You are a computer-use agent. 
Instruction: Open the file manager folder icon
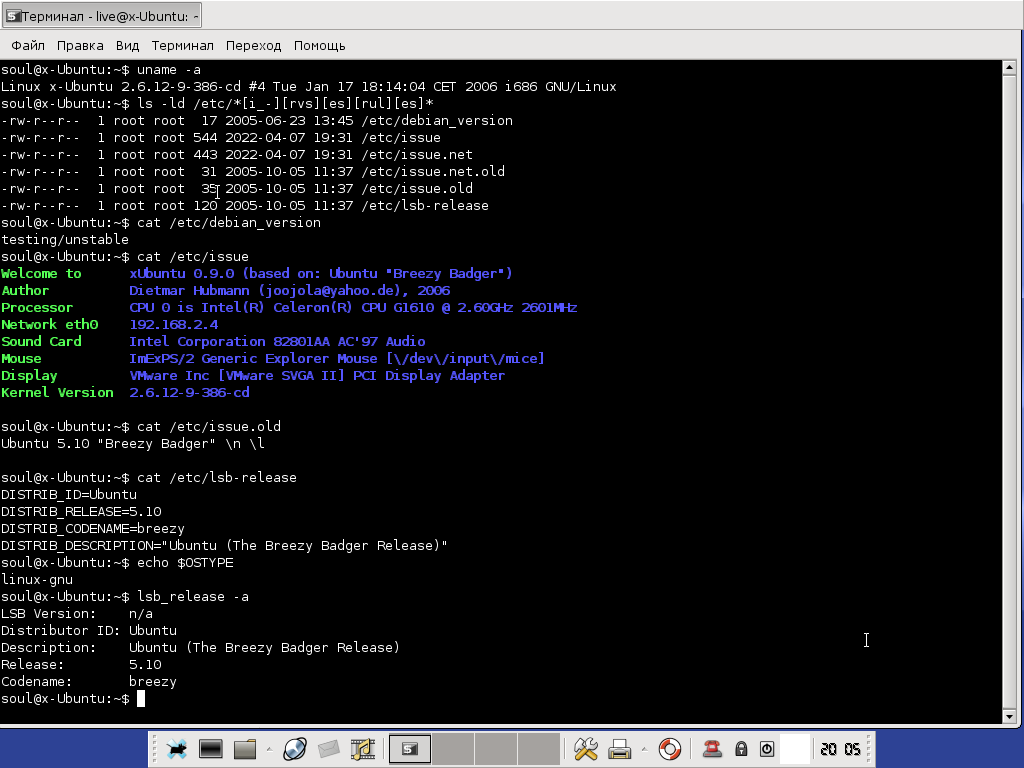click(x=245, y=748)
